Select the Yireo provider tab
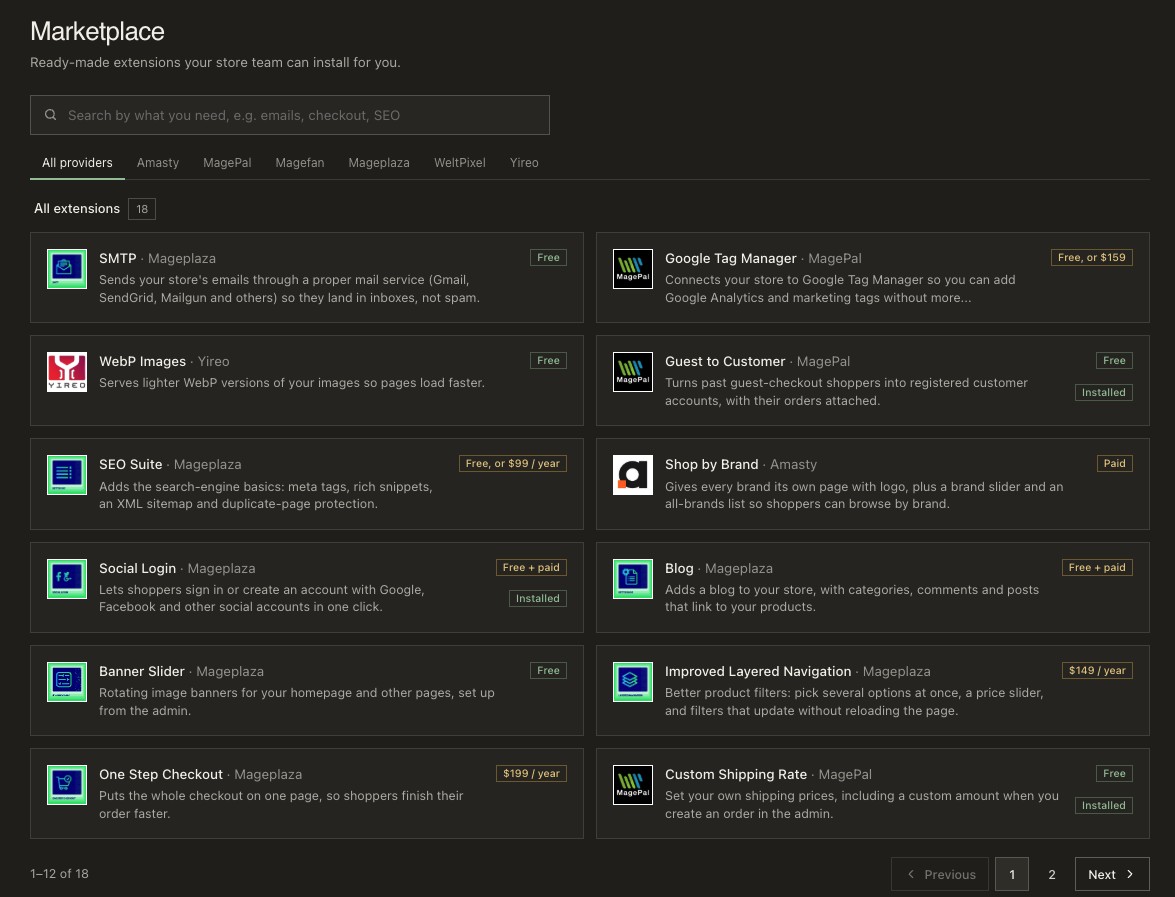 click(525, 163)
